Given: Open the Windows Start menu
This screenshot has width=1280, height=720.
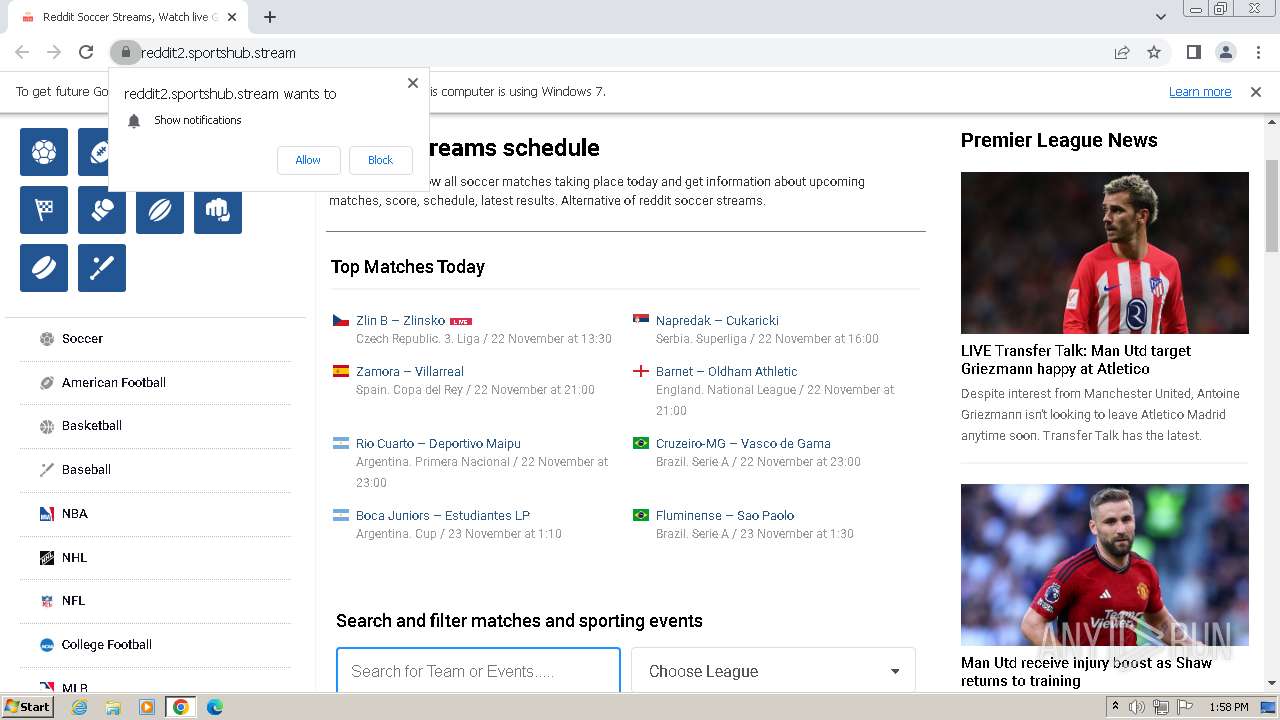Looking at the screenshot, I should pyautogui.click(x=28, y=707).
